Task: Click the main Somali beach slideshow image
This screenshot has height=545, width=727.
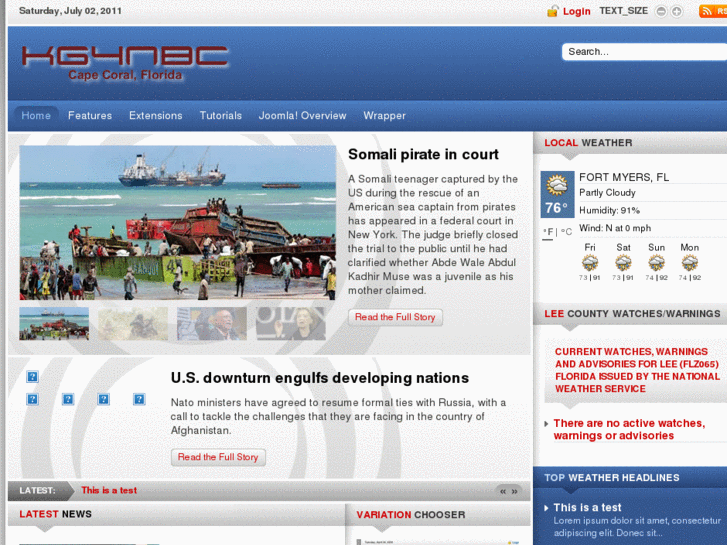Action: pos(178,223)
